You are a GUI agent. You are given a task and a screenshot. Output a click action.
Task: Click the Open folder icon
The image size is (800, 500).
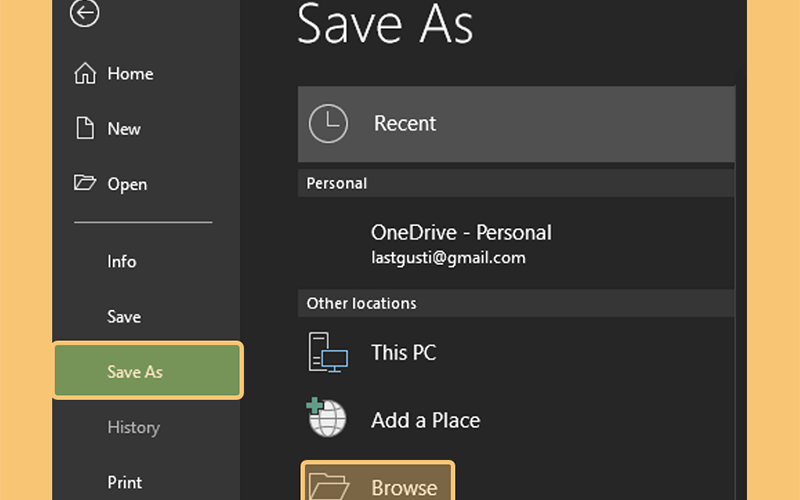[x=85, y=183]
